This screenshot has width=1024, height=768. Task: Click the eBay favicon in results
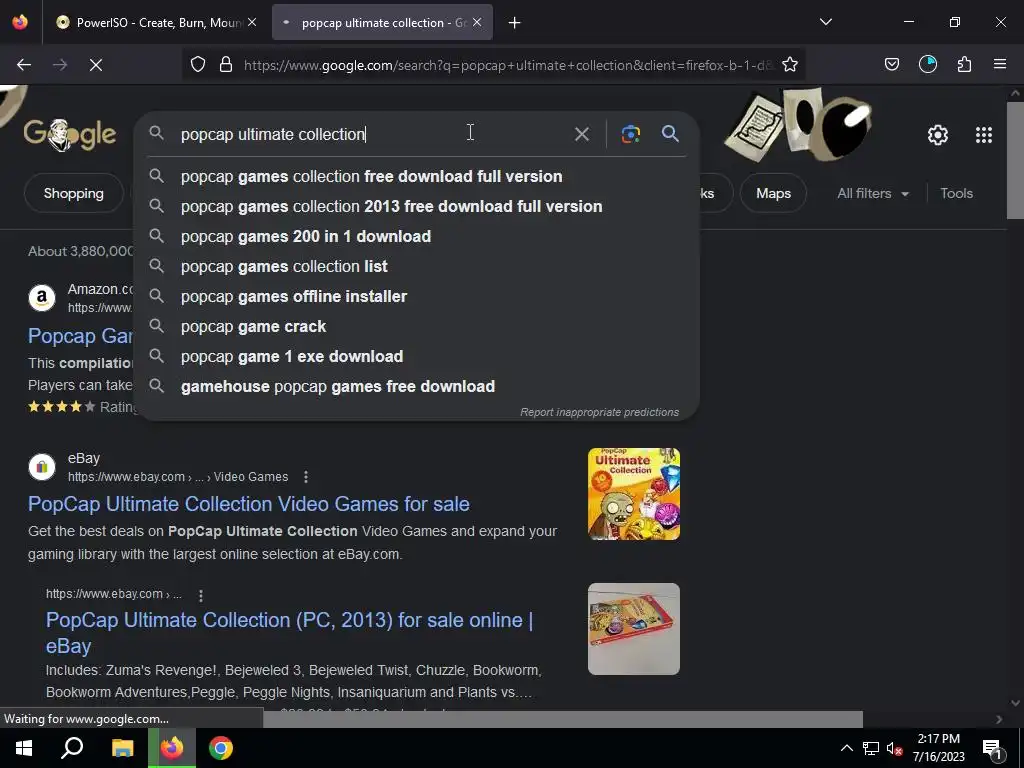tap(42, 467)
